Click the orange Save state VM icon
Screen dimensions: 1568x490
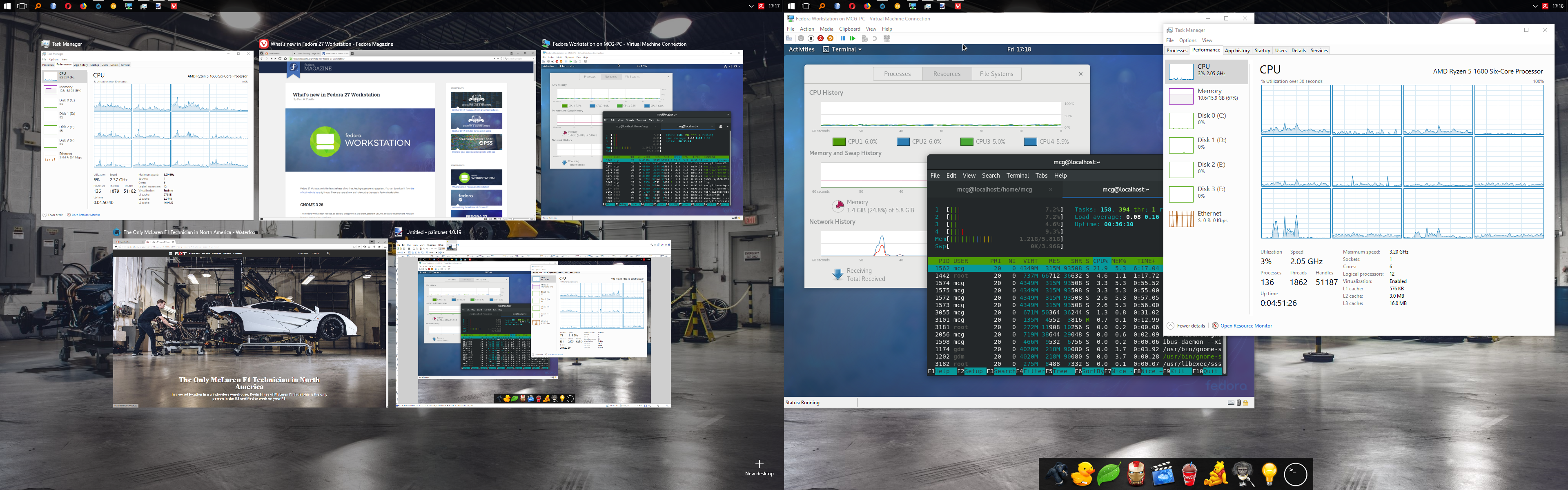click(x=830, y=38)
